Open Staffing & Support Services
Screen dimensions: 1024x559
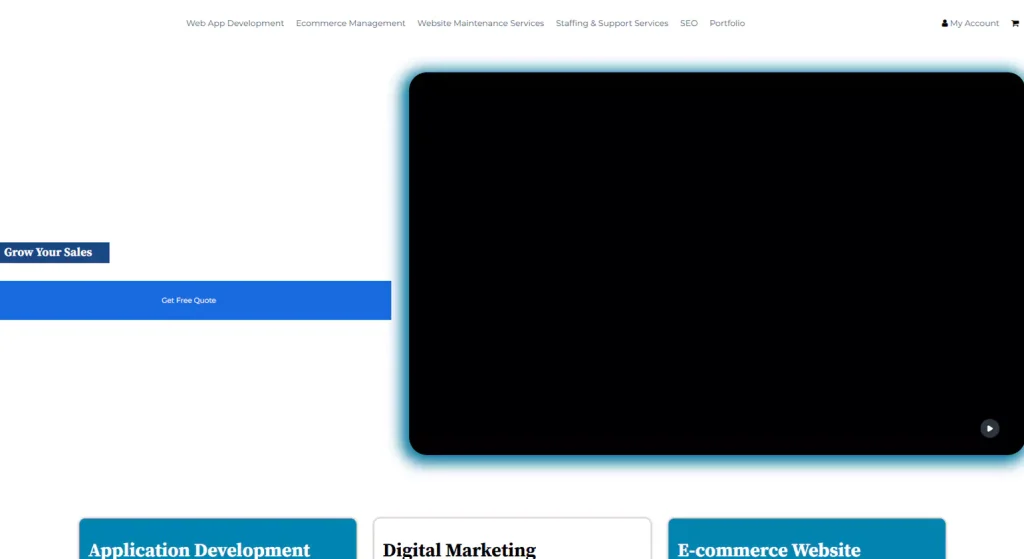pyautogui.click(x=612, y=23)
